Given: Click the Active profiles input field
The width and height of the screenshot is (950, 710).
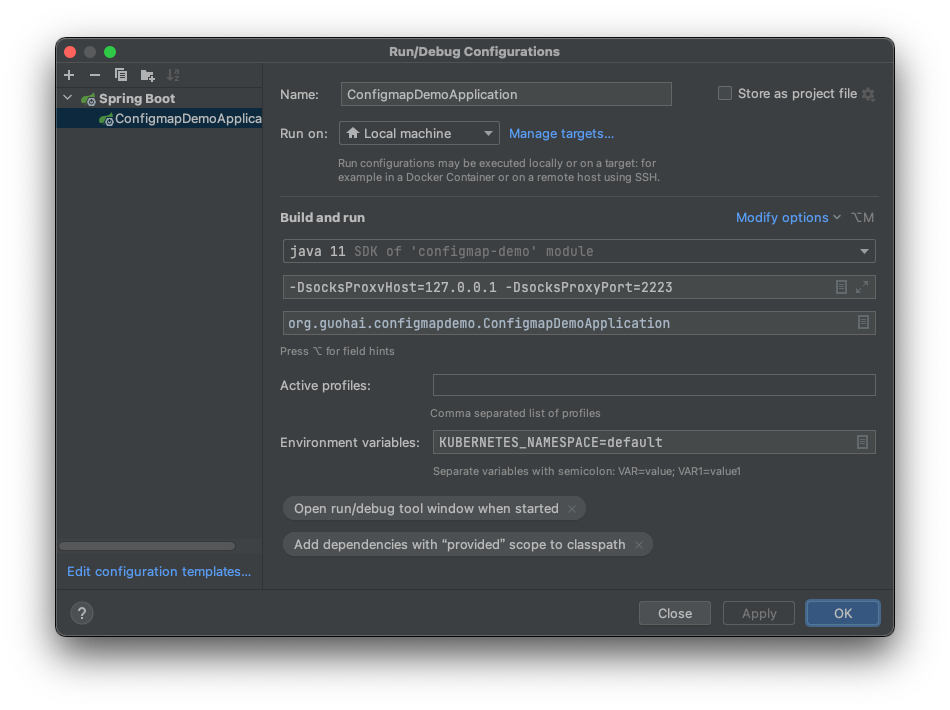Looking at the screenshot, I should (654, 385).
